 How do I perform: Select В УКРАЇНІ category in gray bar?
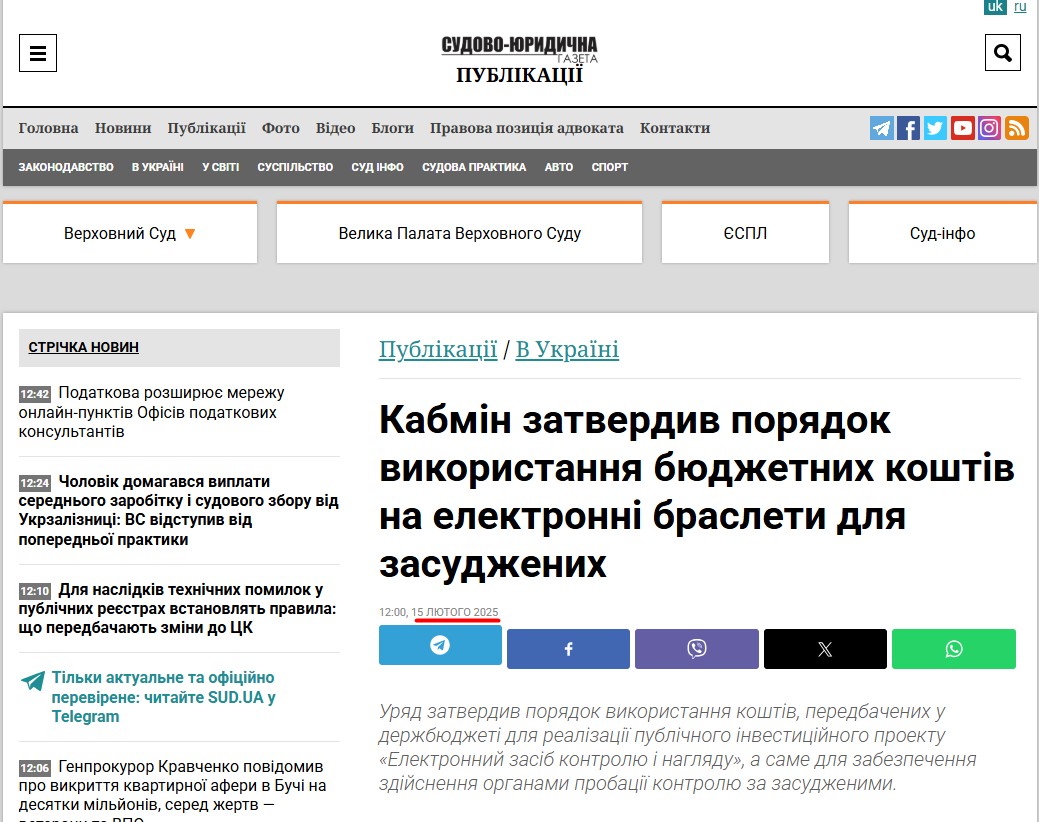(x=158, y=167)
